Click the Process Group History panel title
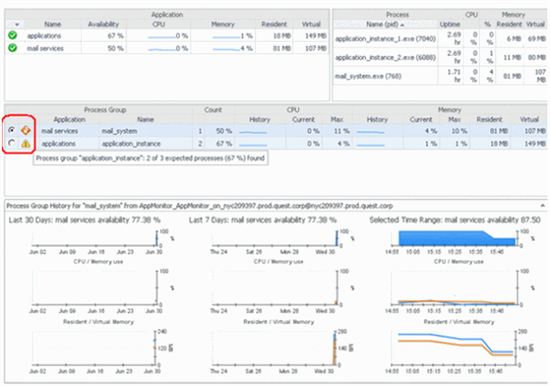This screenshot has width=550, height=386. click(200, 206)
